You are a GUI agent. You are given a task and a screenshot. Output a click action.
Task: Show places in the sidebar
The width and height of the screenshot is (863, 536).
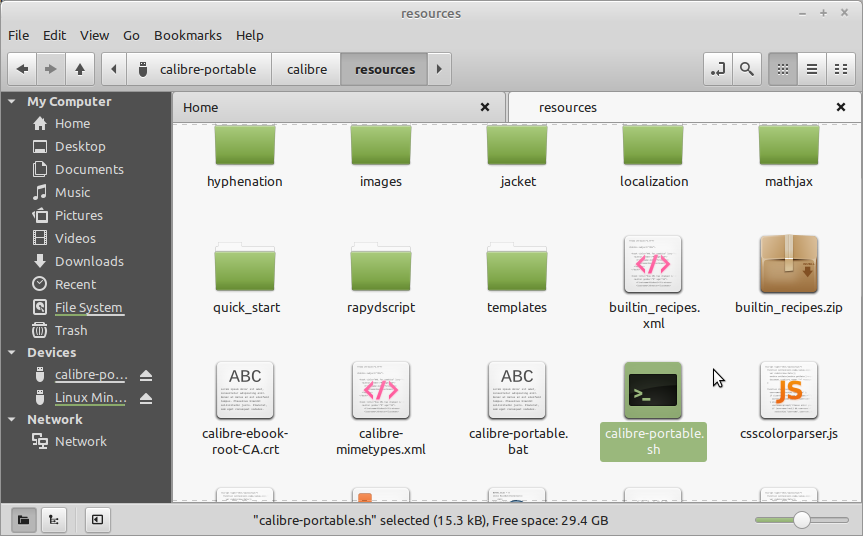(x=24, y=520)
